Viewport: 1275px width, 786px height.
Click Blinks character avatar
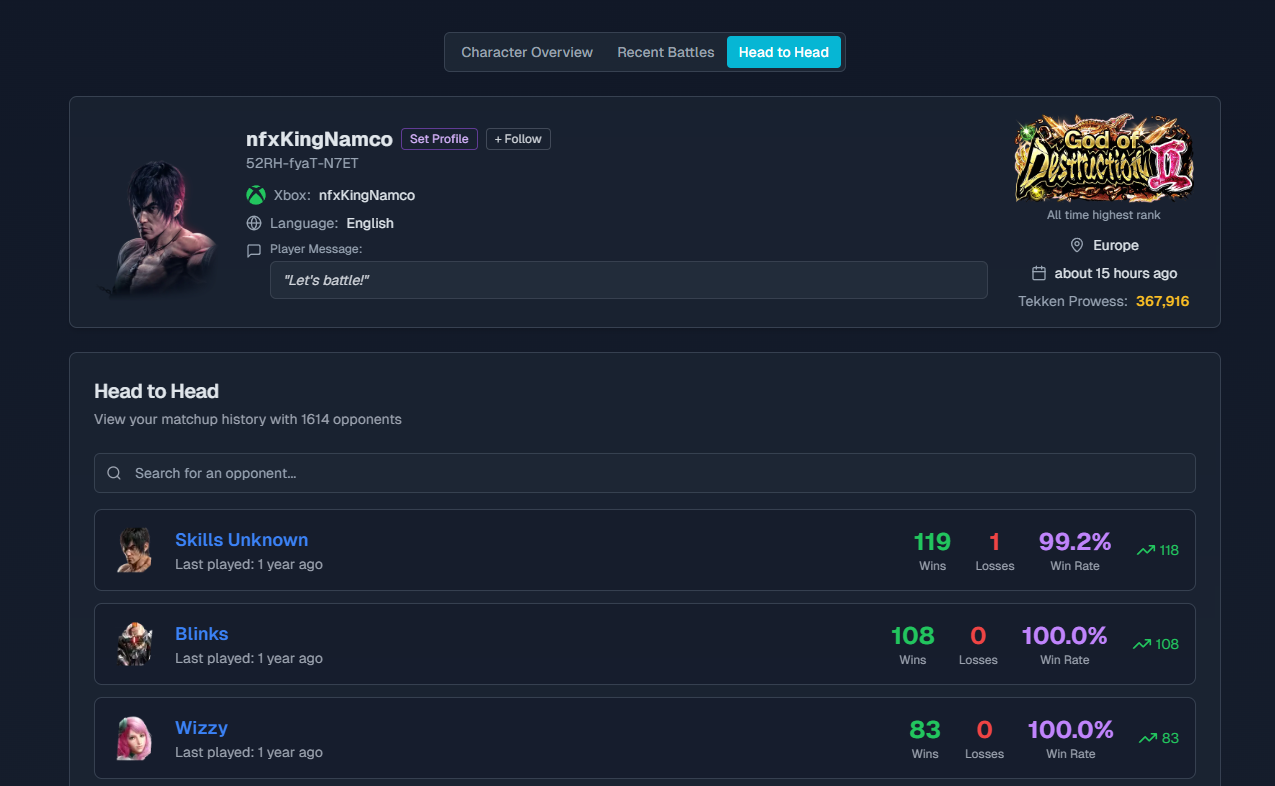(x=134, y=644)
